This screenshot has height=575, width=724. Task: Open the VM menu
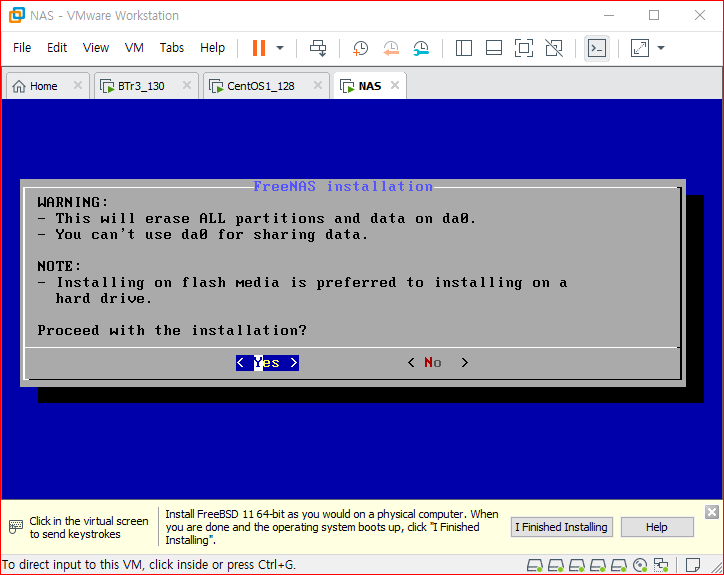point(134,48)
